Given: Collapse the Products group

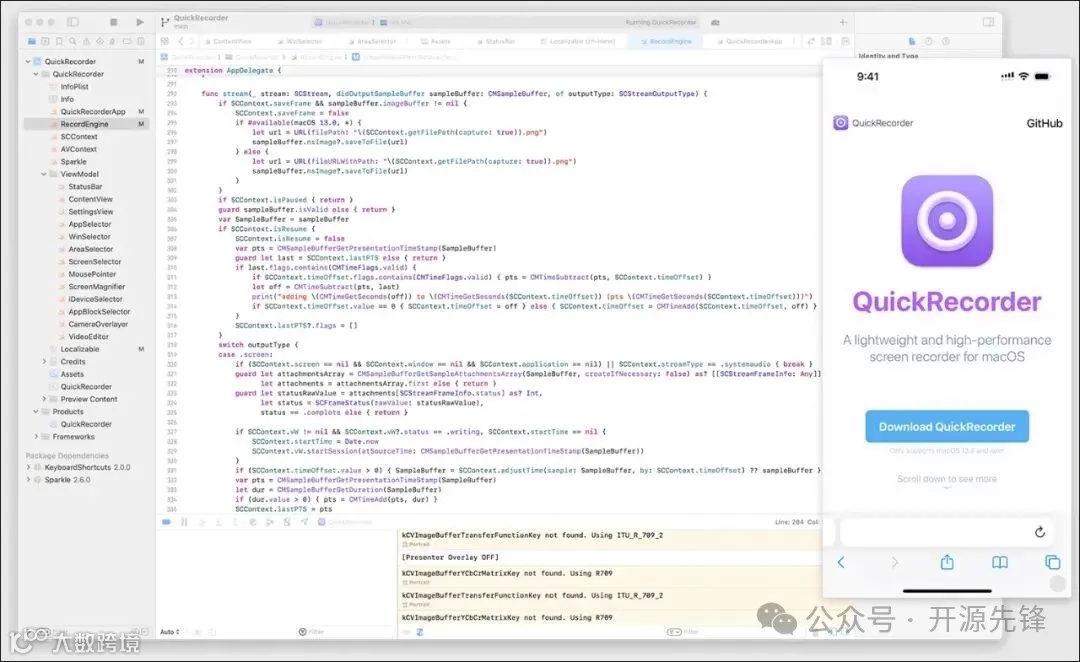Looking at the screenshot, I should point(36,411).
